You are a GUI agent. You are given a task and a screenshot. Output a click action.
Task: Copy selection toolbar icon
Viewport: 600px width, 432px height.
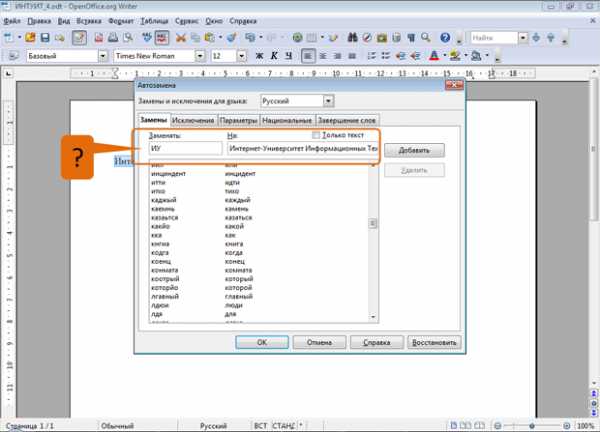(x=195, y=37)
